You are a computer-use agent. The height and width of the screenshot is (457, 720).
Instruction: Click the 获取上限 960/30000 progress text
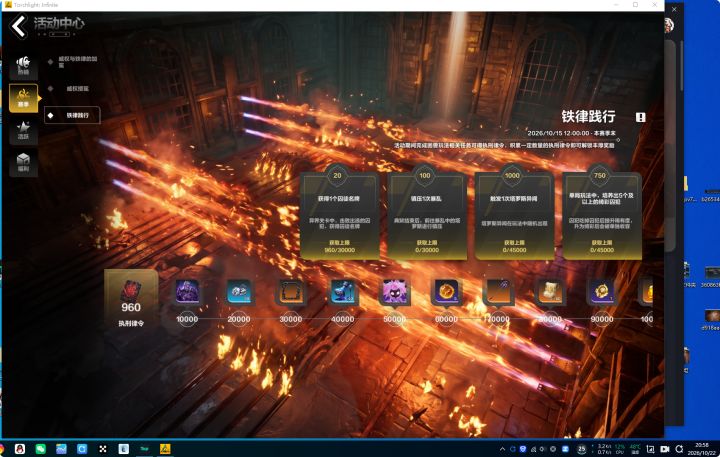click(339, 246)
